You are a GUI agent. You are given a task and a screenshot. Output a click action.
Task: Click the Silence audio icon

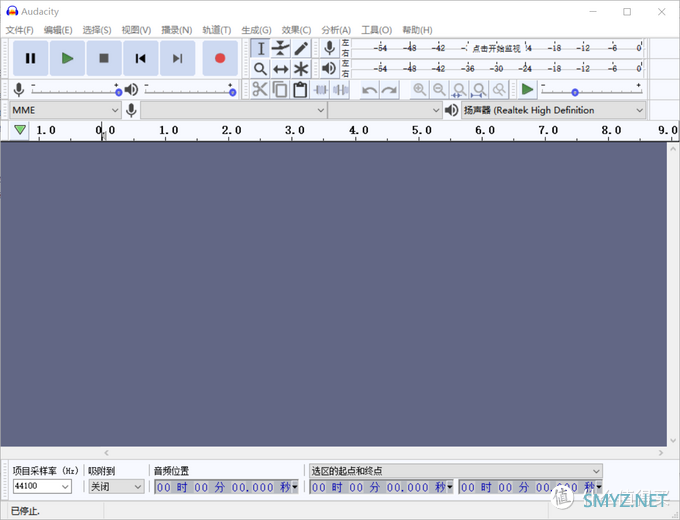340,90
